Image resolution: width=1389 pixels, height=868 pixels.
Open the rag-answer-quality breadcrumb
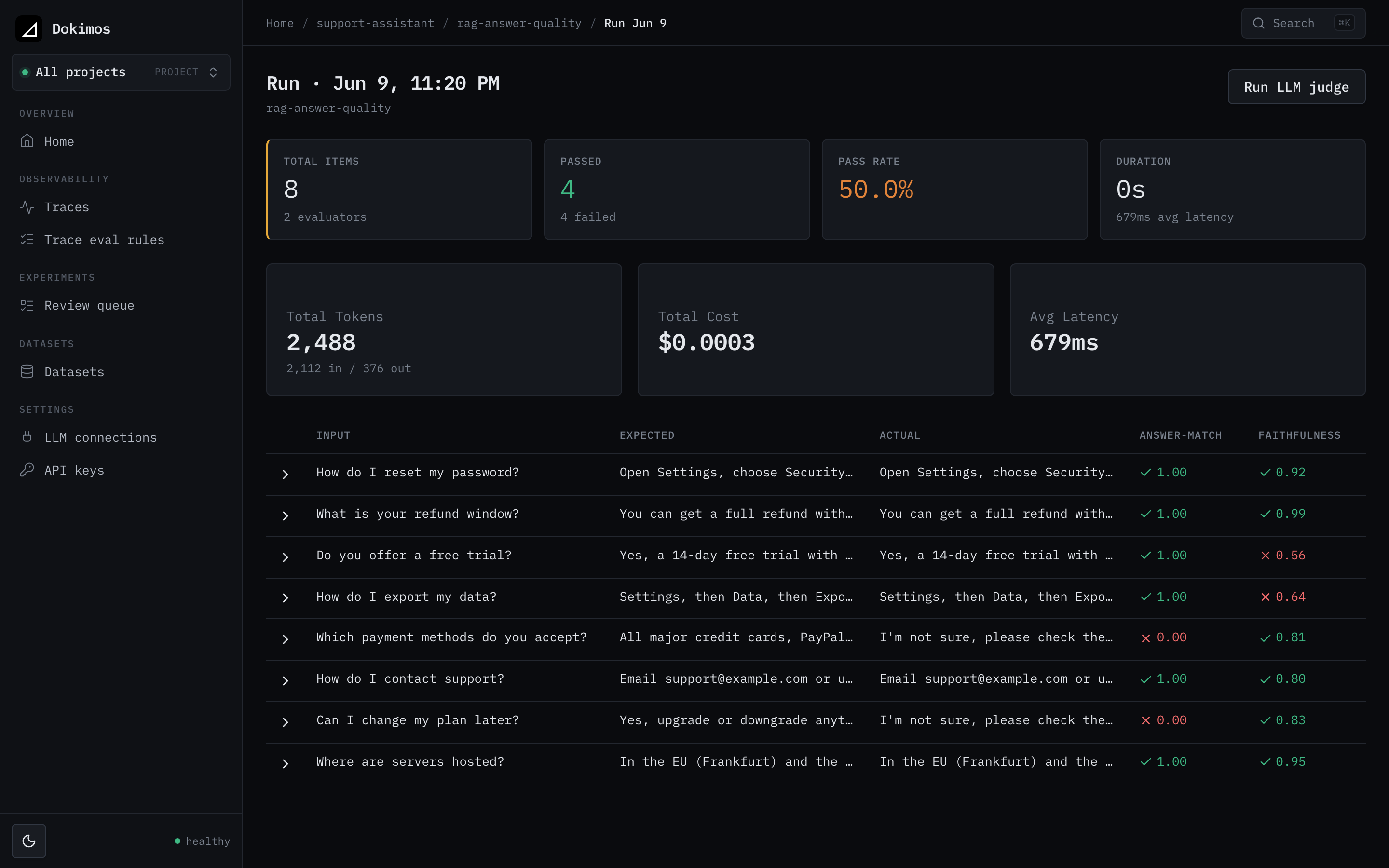[x=519, y=23]
